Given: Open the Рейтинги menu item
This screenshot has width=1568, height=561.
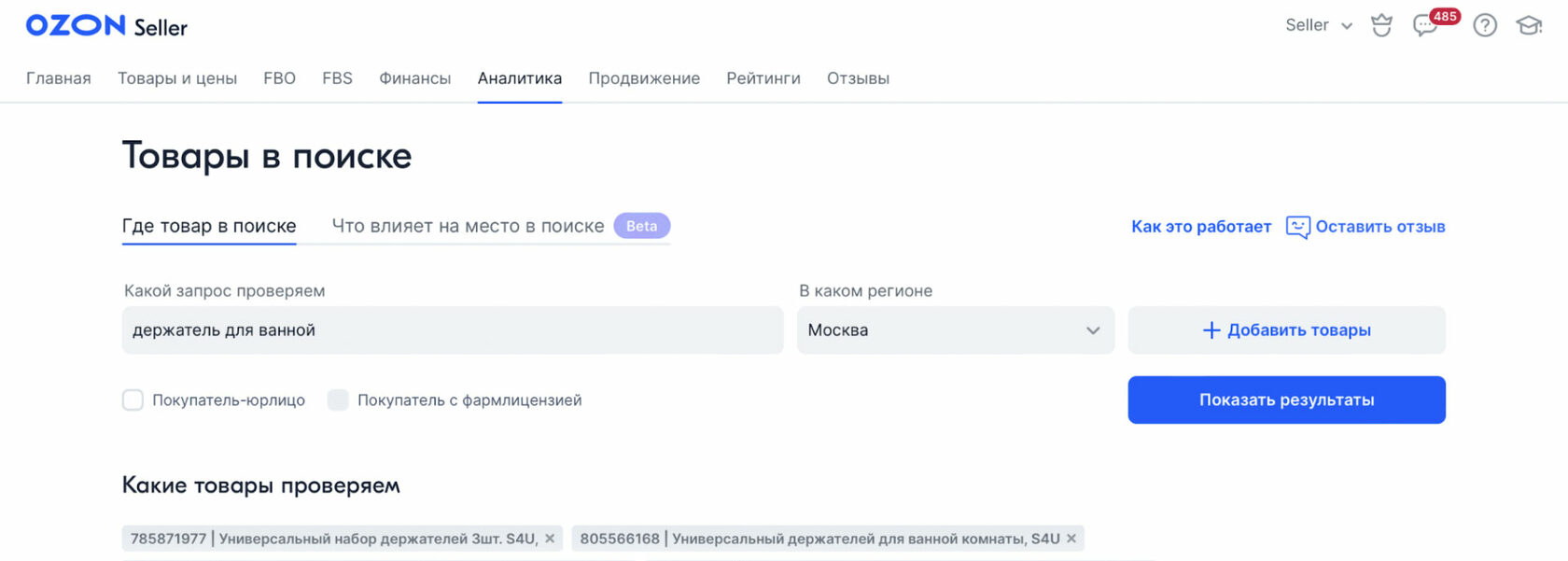Looking at the screenshot, I should pos(763,78).
